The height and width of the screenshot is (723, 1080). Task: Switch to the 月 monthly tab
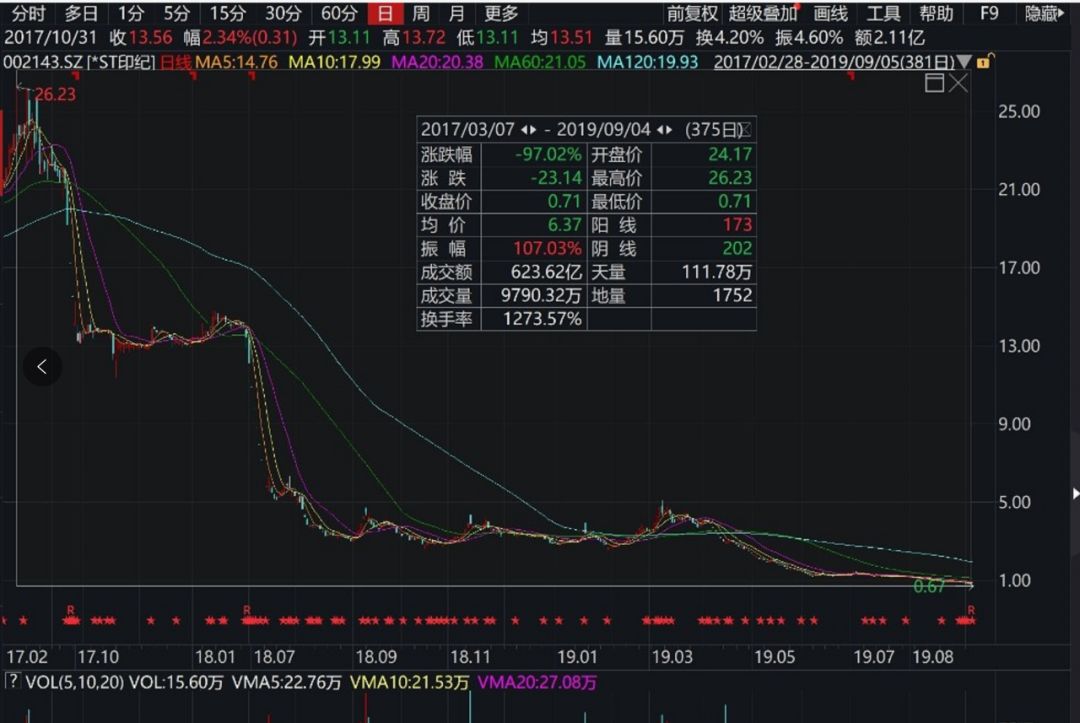pyautogui.click(x=455, y=13)
